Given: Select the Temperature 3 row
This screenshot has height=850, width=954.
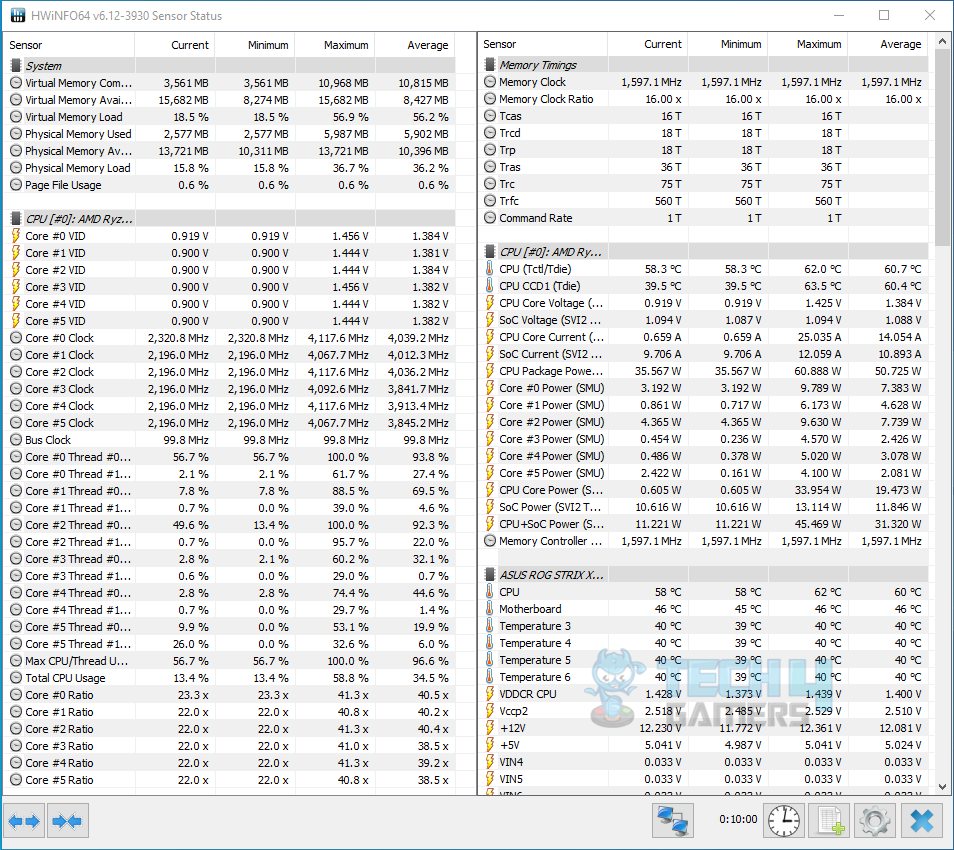Looking at the screenshot, I should click(704, 625).
